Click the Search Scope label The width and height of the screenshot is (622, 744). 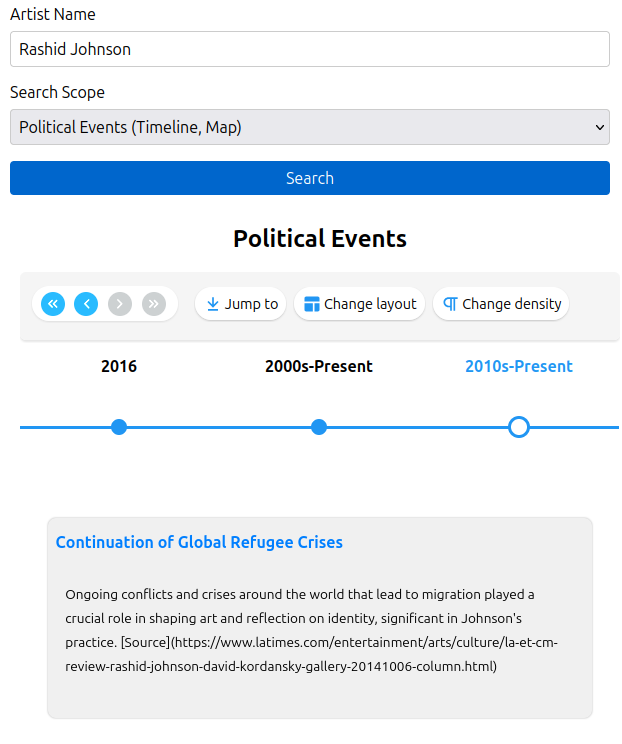pos(57,93)
